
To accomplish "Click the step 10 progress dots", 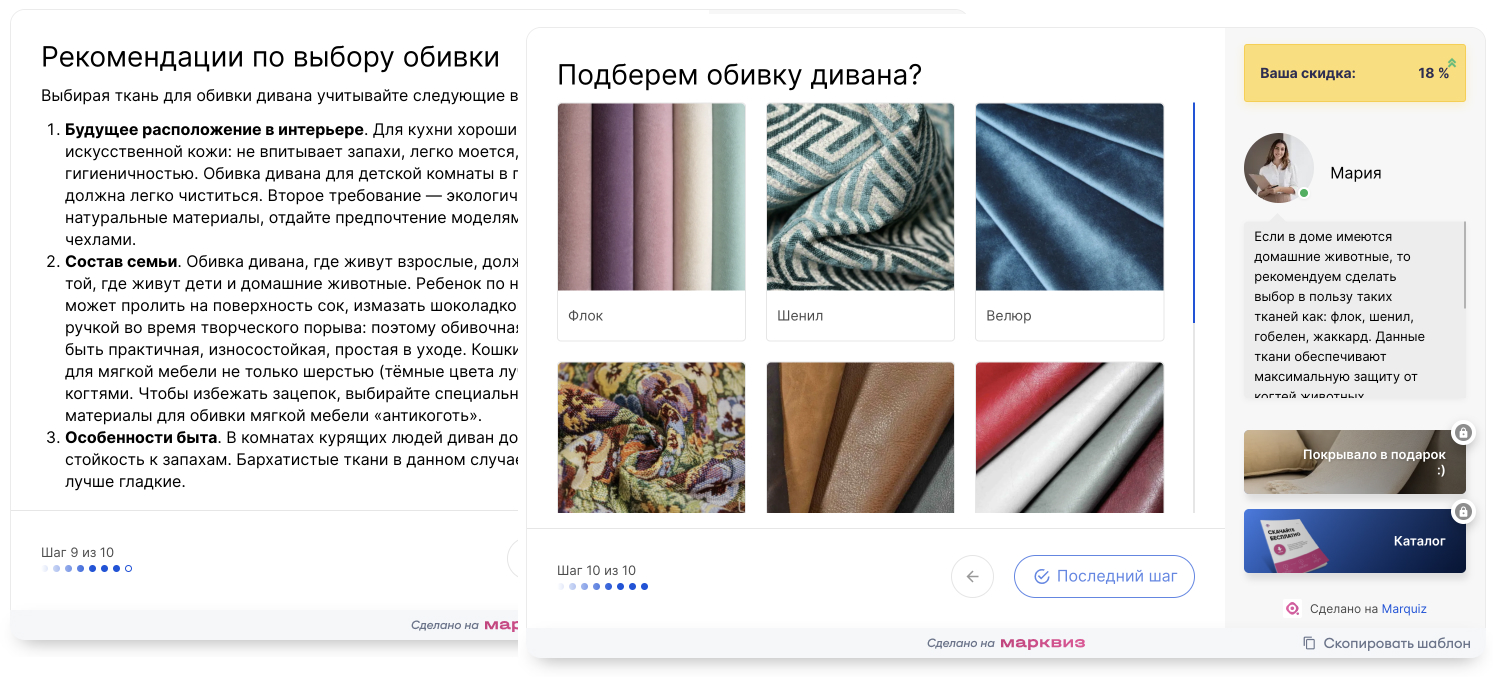I will click(603, 587).
